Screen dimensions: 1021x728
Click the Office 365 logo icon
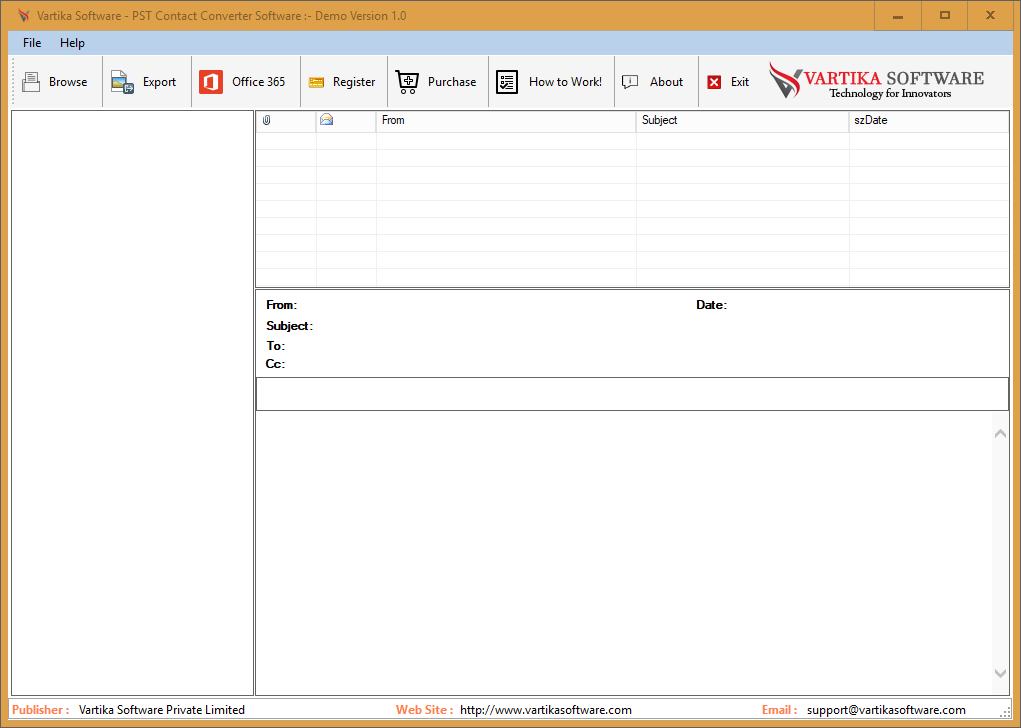[211, 82]
